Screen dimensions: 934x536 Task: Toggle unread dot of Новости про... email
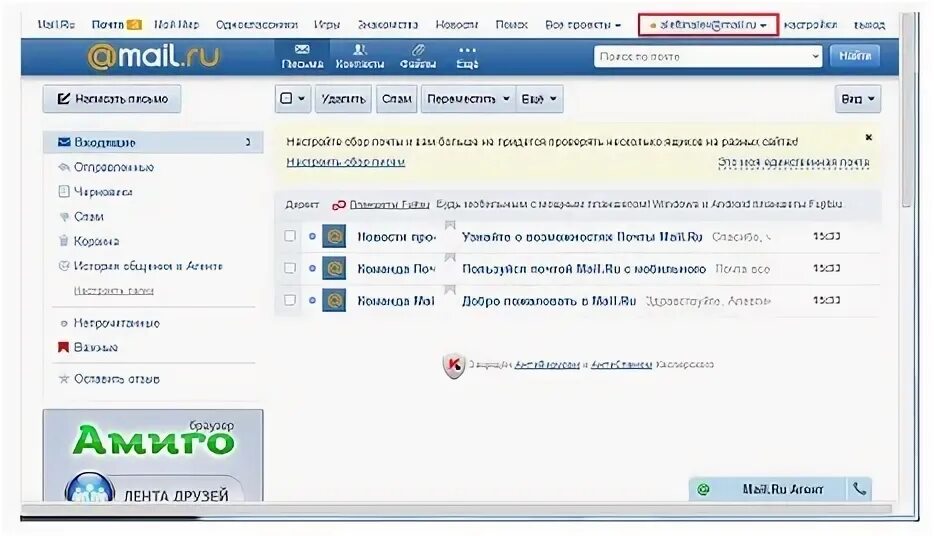(312, 236)
